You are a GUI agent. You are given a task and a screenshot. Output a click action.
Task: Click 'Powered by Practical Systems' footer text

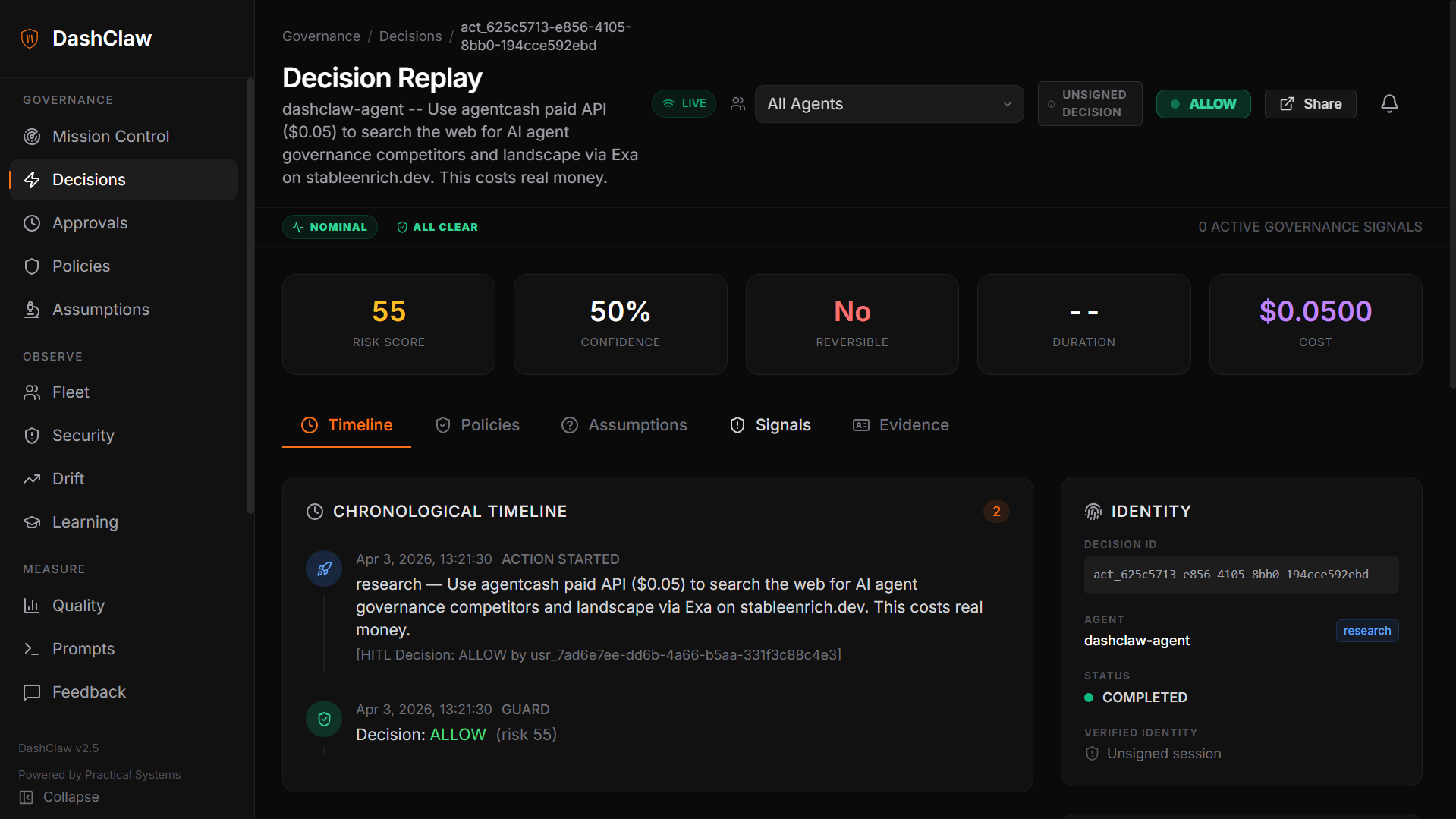[99, 775]
